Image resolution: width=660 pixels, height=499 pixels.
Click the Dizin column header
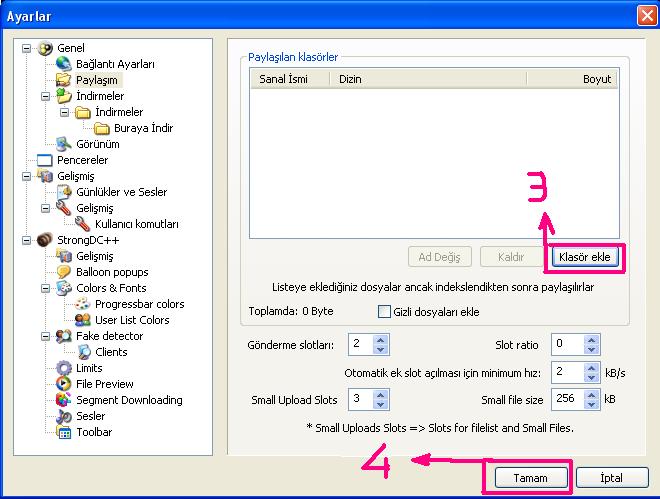(350, 78)
